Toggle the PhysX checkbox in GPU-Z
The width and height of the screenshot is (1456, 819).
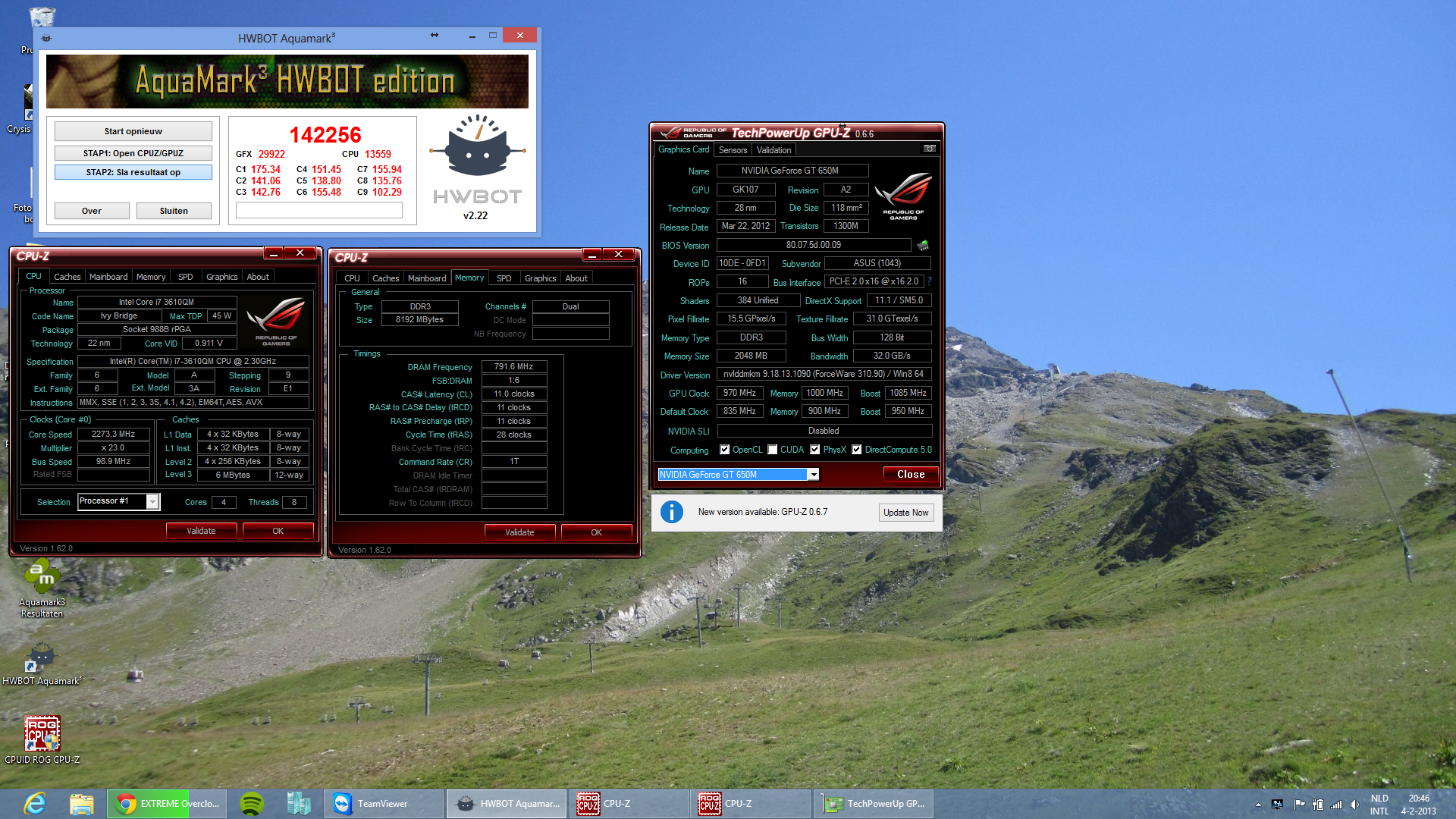click(x=814, y=450)
